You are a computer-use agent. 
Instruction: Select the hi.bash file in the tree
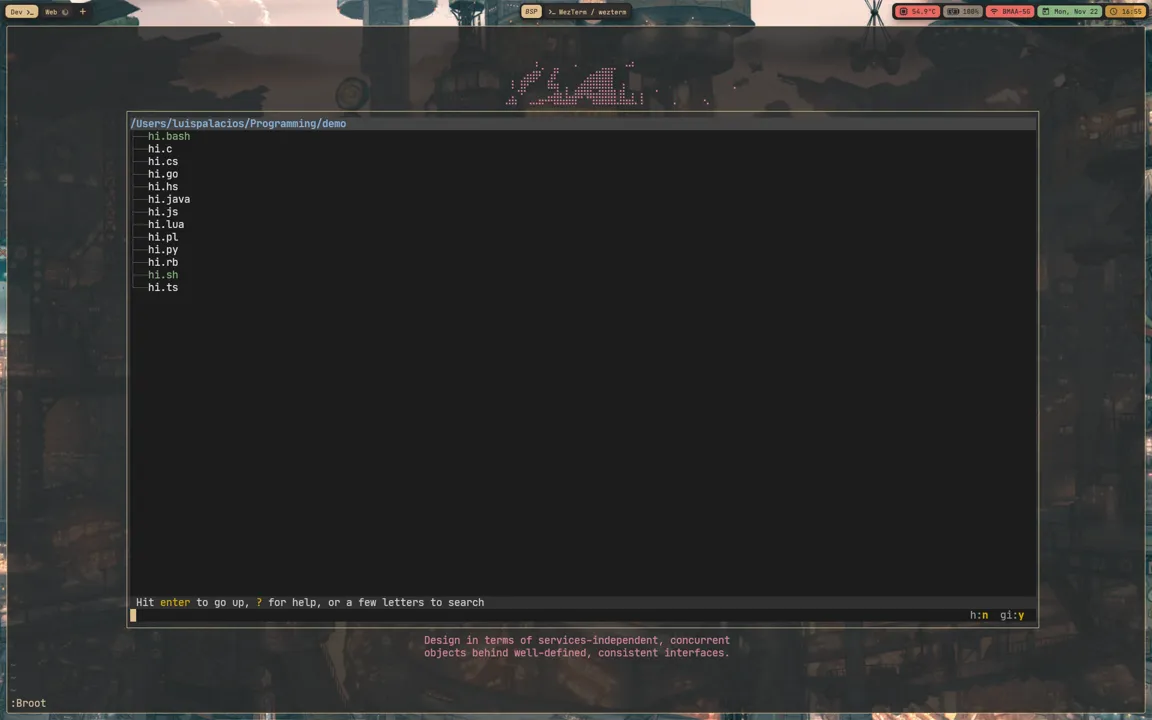click(169, 137)
